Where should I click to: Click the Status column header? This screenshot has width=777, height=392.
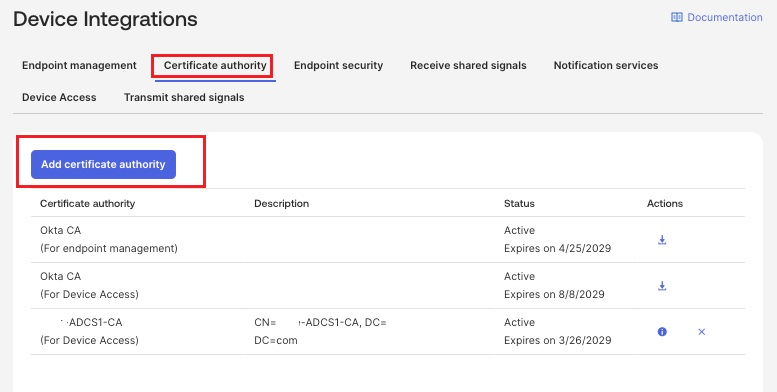pyautogui.click(x=519, y=203)
